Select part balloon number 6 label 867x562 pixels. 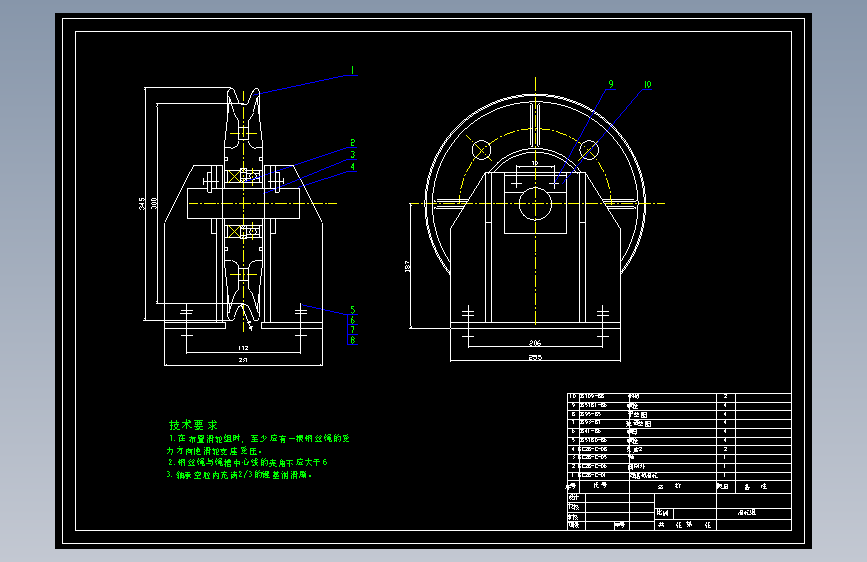[x=353, y=320]
